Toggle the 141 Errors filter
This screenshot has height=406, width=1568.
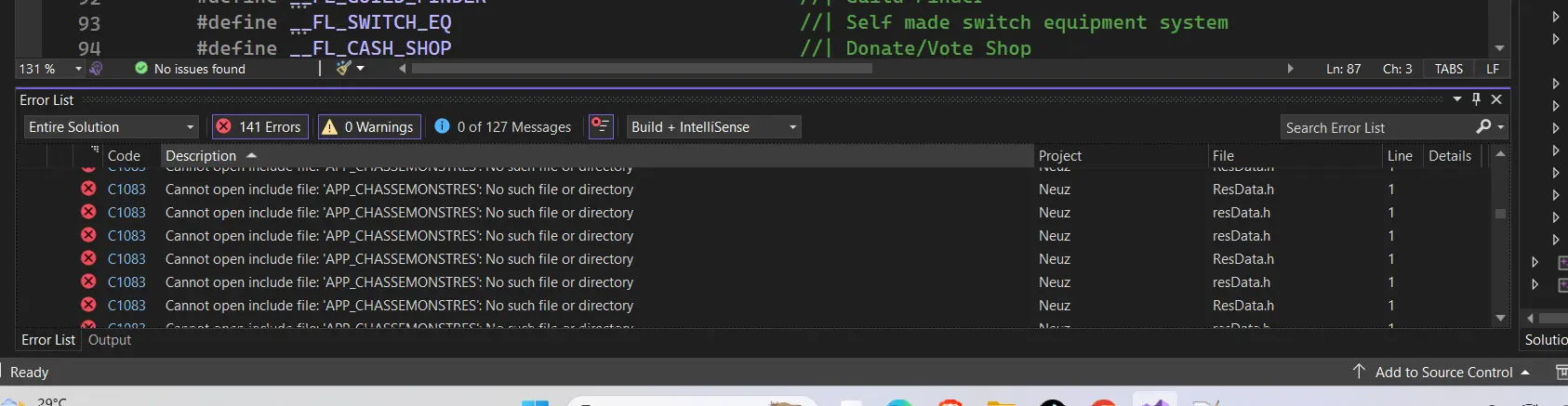pos(259,127)
